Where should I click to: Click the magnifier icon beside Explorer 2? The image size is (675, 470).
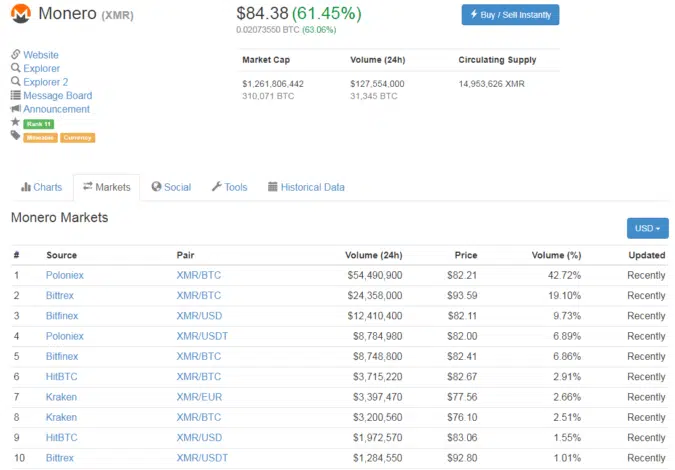tap(15, 81)
